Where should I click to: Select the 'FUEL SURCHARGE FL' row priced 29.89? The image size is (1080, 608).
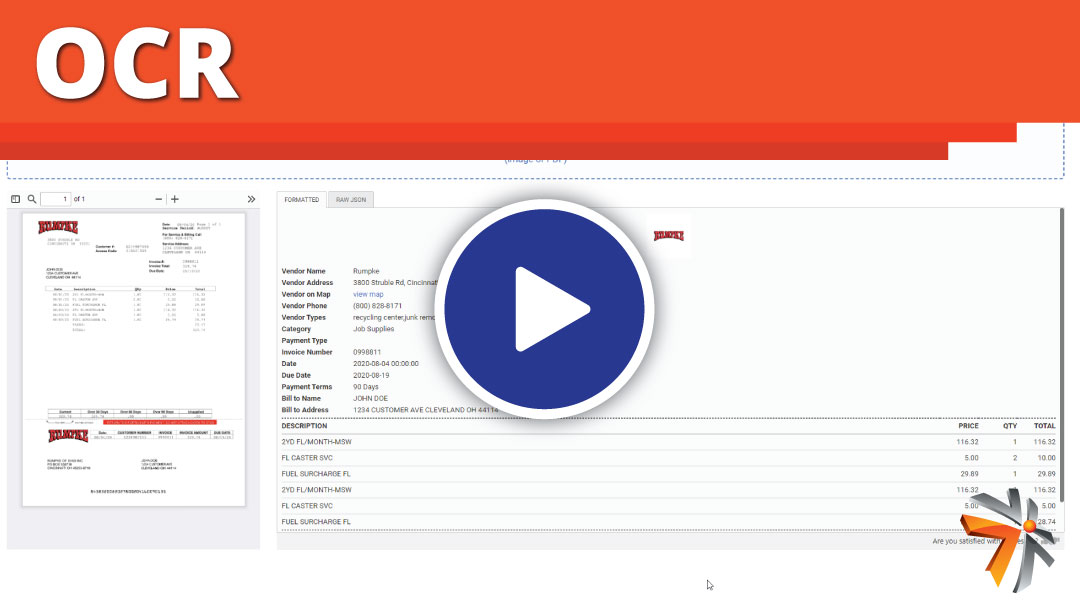(668, 474)
